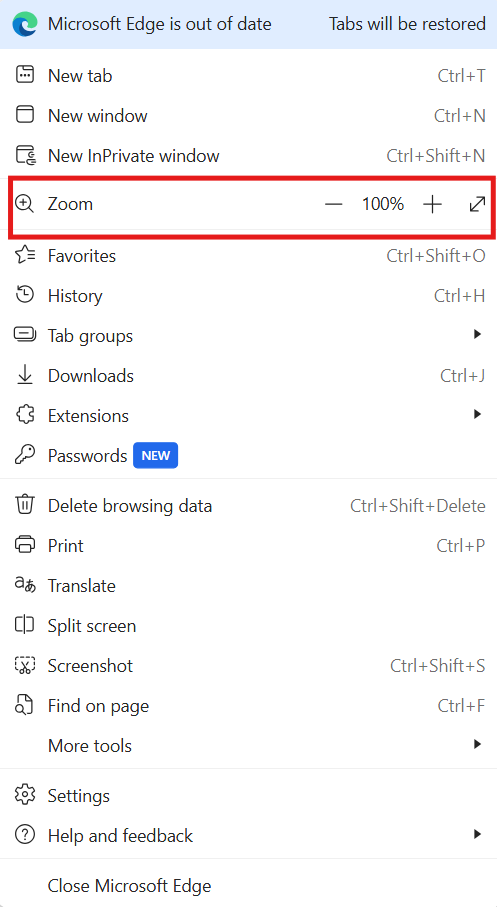Click the Edge logo icon in update banner
Image resolution: width=497 pixels, height=907 pixels.
25,24
